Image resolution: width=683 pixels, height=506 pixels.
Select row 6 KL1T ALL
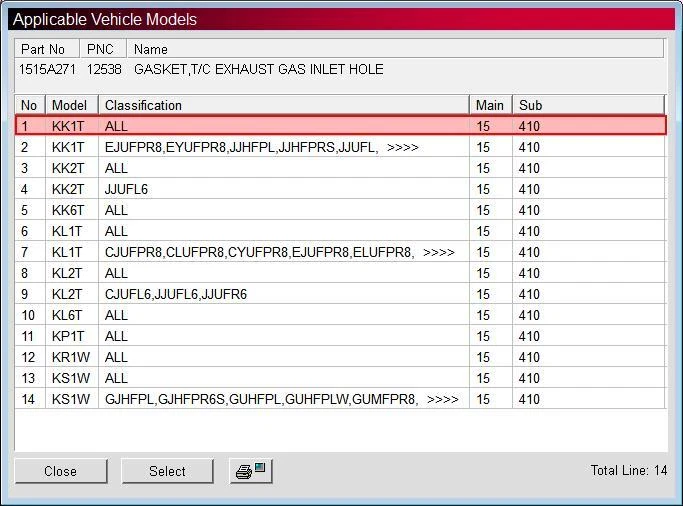341,231
